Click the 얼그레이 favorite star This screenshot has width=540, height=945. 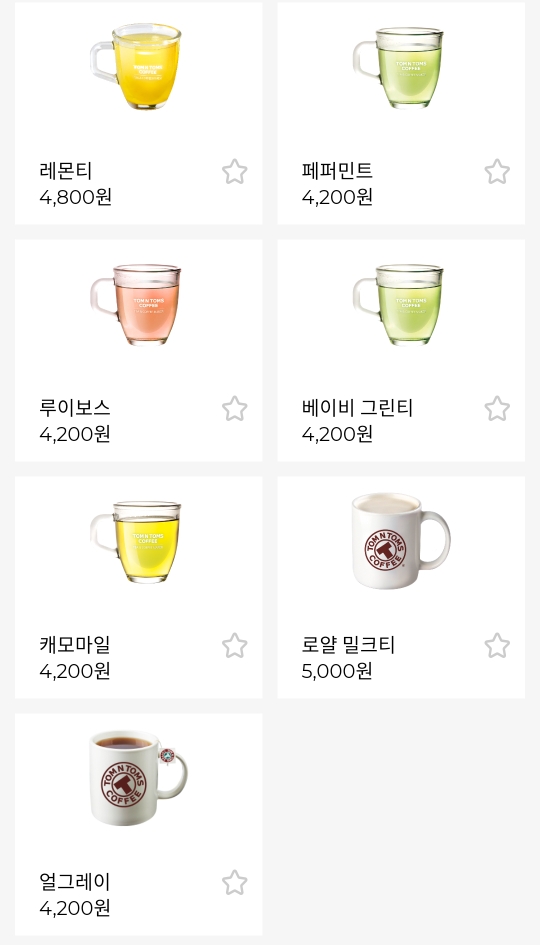[234, 883]
